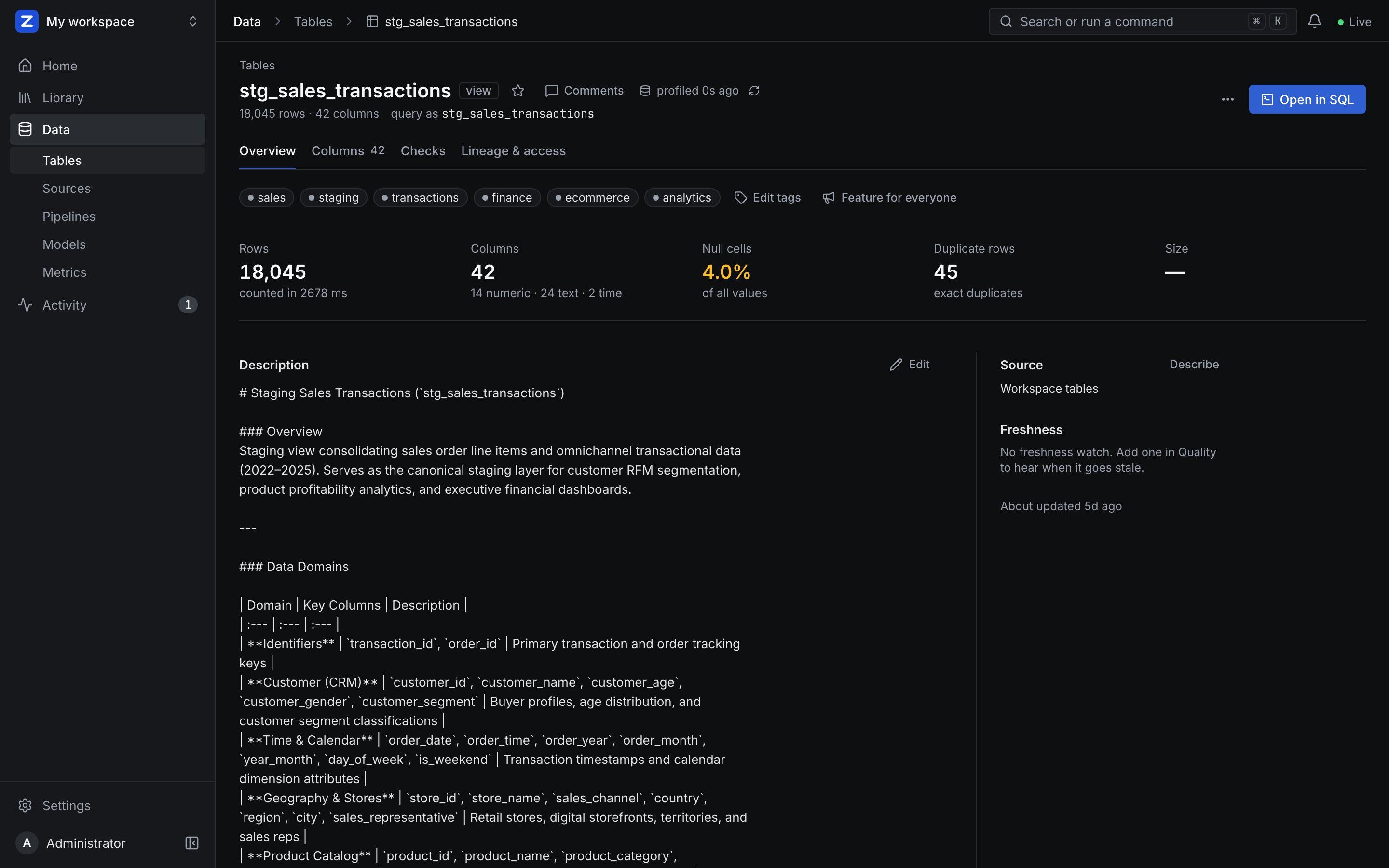
Task: Go to Home in sidebar
Action: click(x=108, y=66)
